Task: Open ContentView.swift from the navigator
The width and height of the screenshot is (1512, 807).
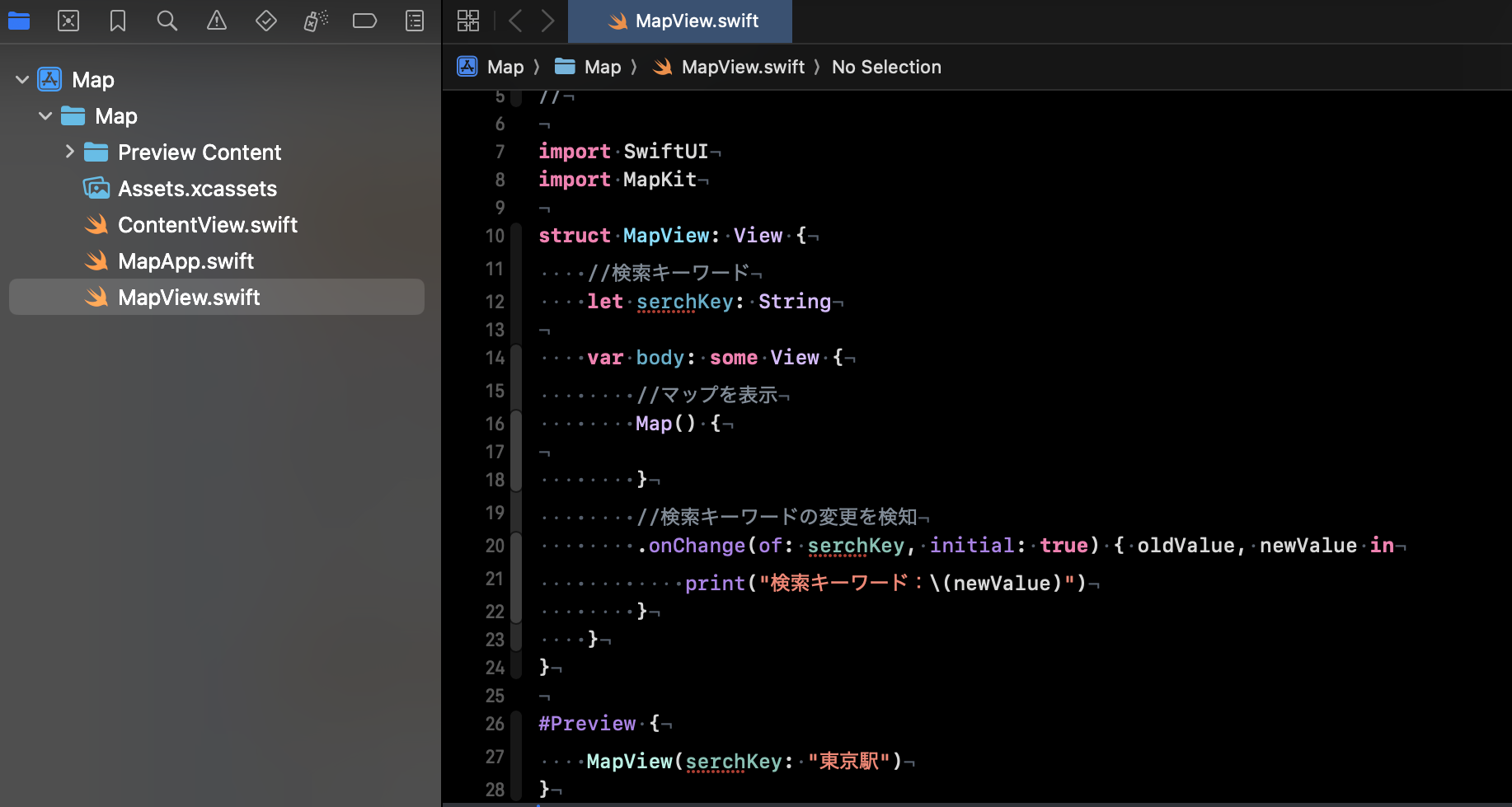Action: [x=207, y=224]
